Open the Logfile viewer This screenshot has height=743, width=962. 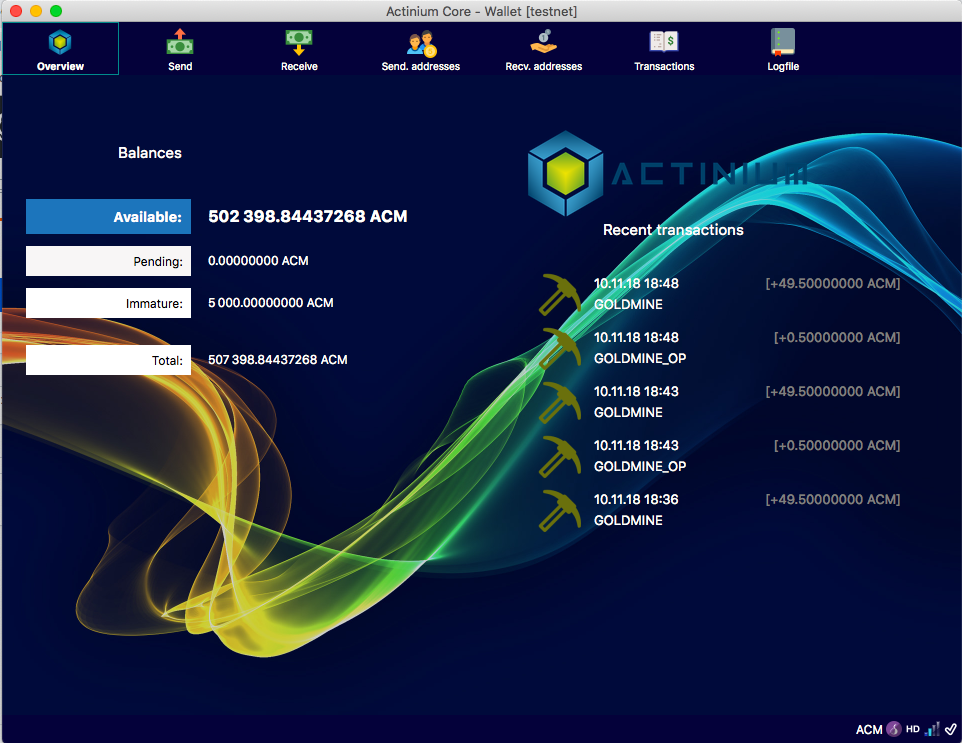(783, 49)
